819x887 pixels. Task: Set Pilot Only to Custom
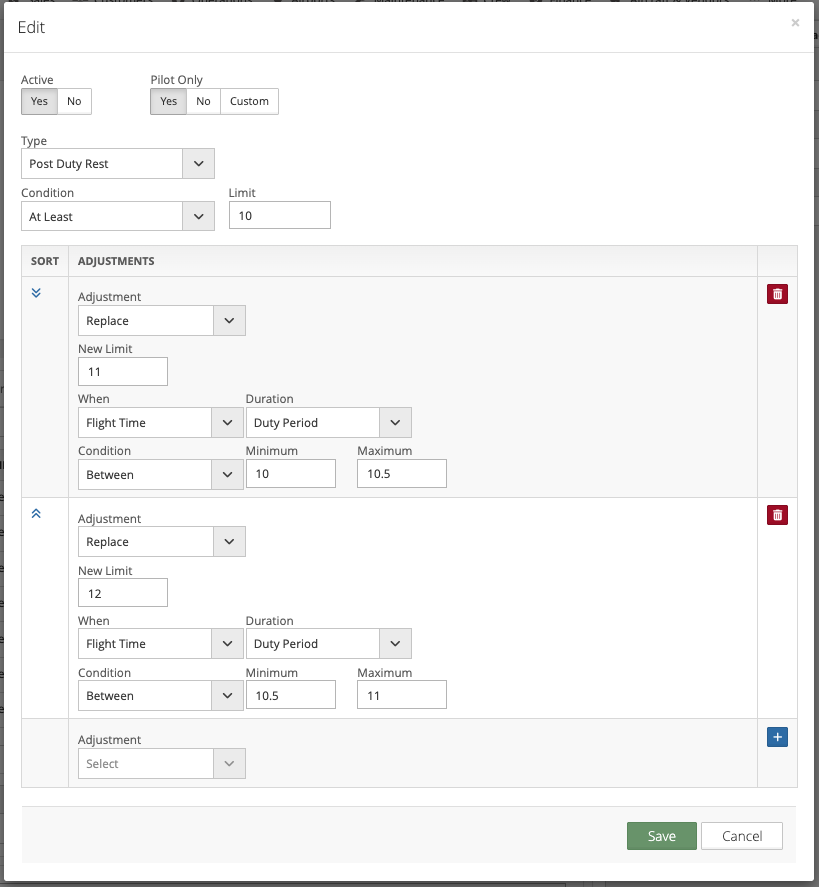(249, 101)
